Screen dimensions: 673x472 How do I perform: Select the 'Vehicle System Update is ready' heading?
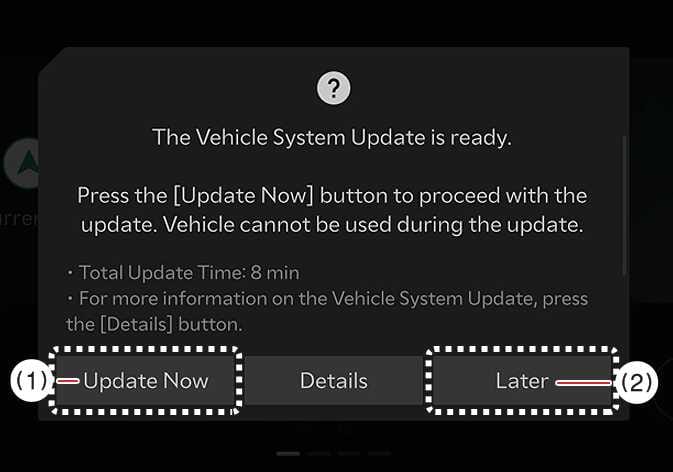tap(332, 138)
